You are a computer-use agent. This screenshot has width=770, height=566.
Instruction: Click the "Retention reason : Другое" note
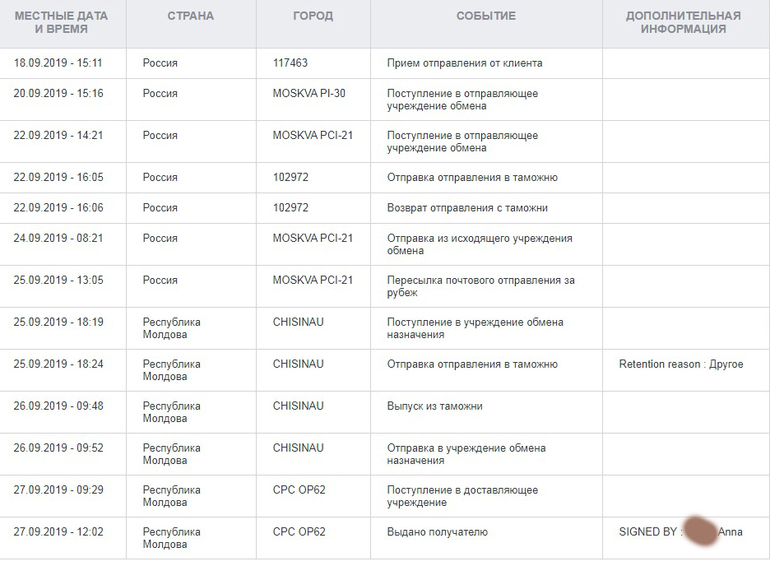681,364
